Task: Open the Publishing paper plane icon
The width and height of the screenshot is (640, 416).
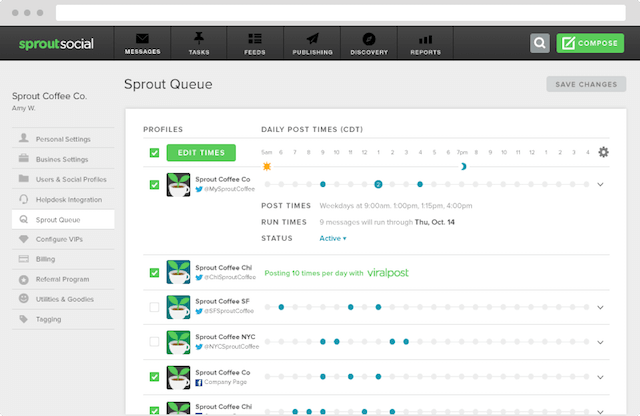Action: click(x=312, y=39)
